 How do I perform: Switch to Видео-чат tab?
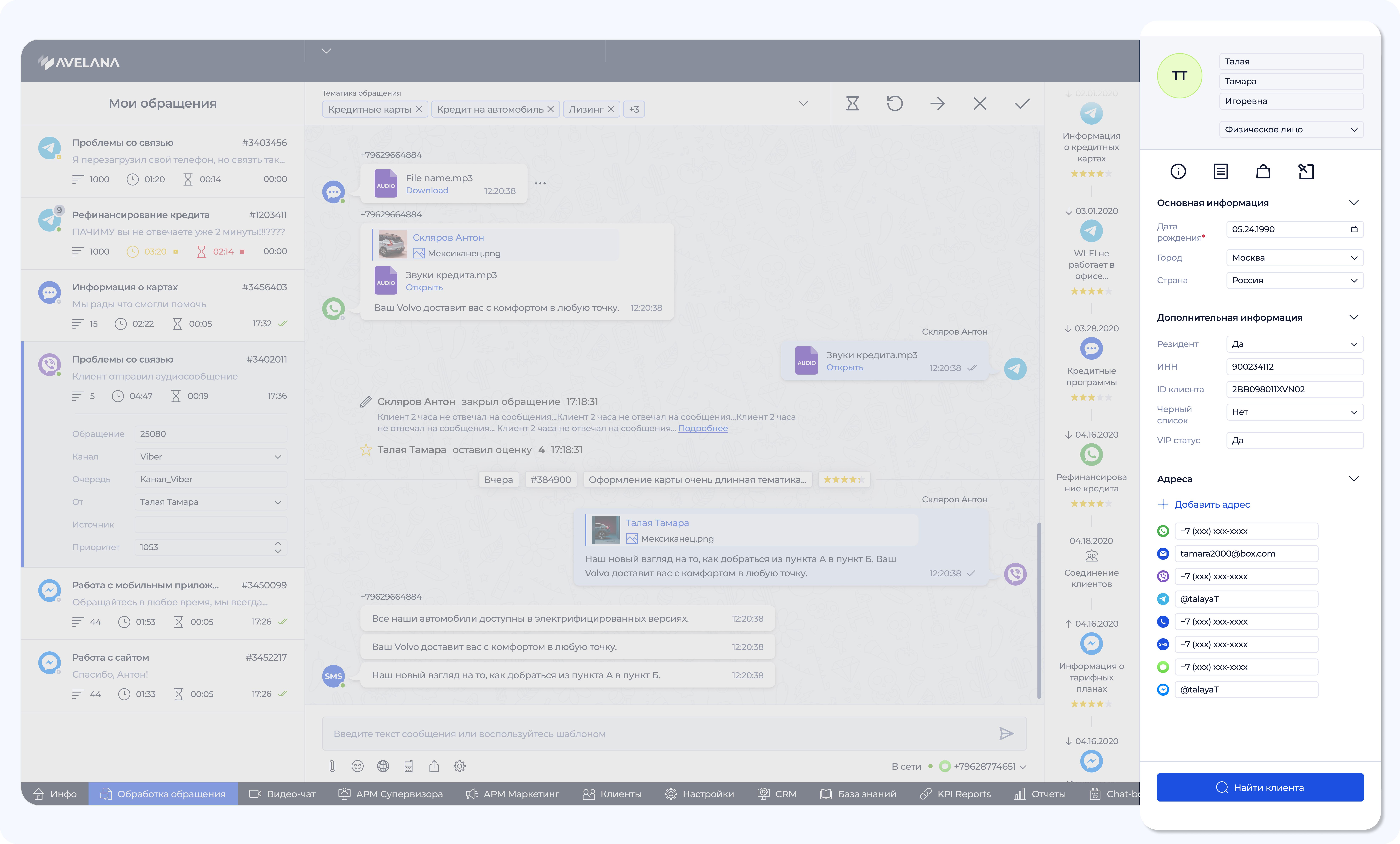coord(282,794)
